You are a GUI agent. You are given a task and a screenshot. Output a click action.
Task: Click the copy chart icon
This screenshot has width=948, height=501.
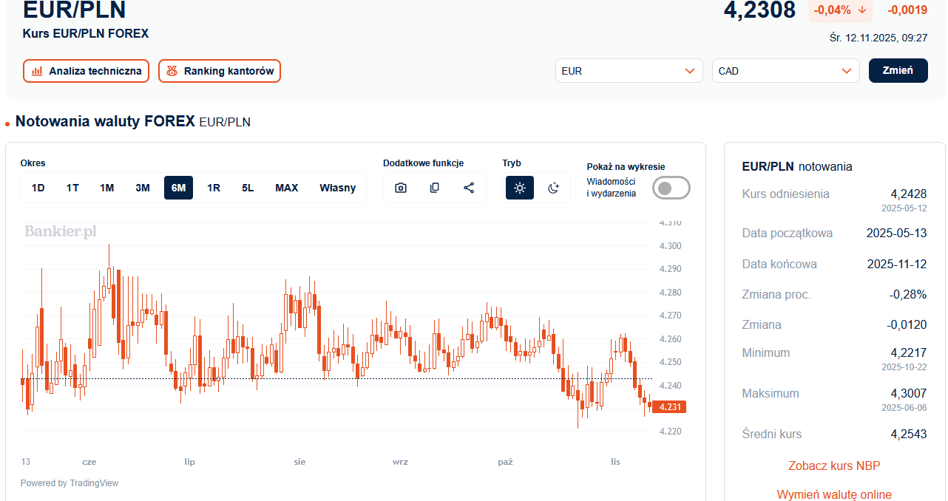click(x=435, y=188)
